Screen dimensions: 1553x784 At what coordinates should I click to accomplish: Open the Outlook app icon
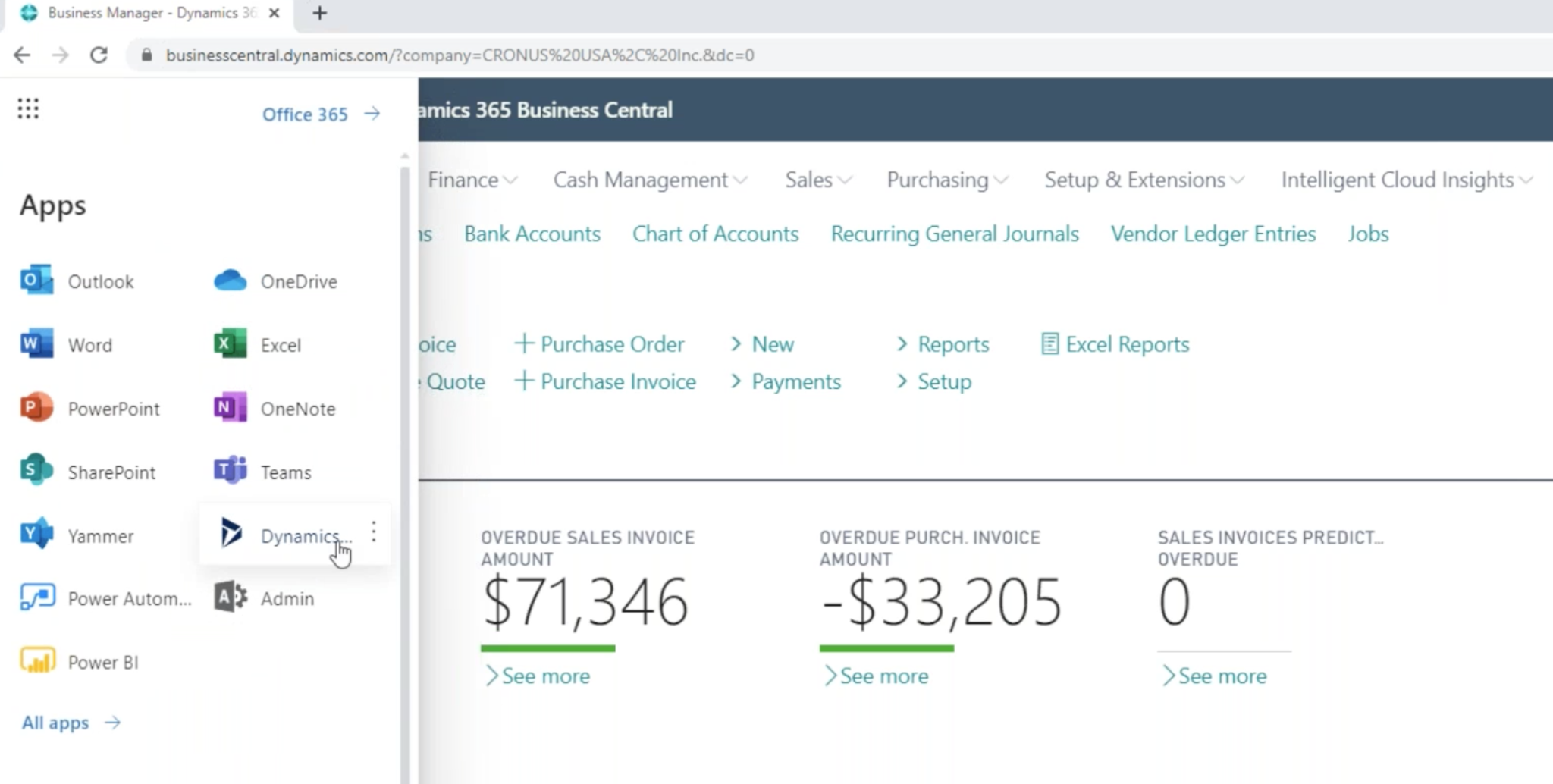tap(37, 281)
